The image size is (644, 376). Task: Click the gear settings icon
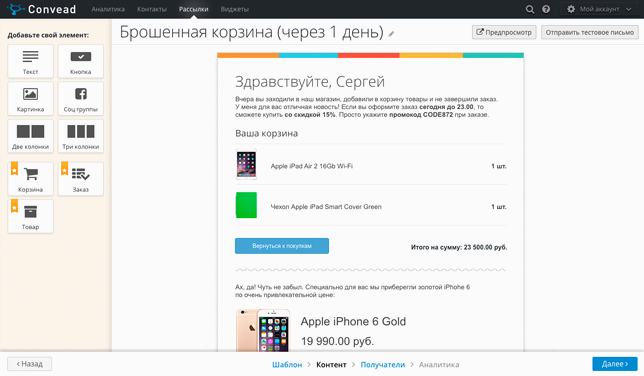[571, 9]
